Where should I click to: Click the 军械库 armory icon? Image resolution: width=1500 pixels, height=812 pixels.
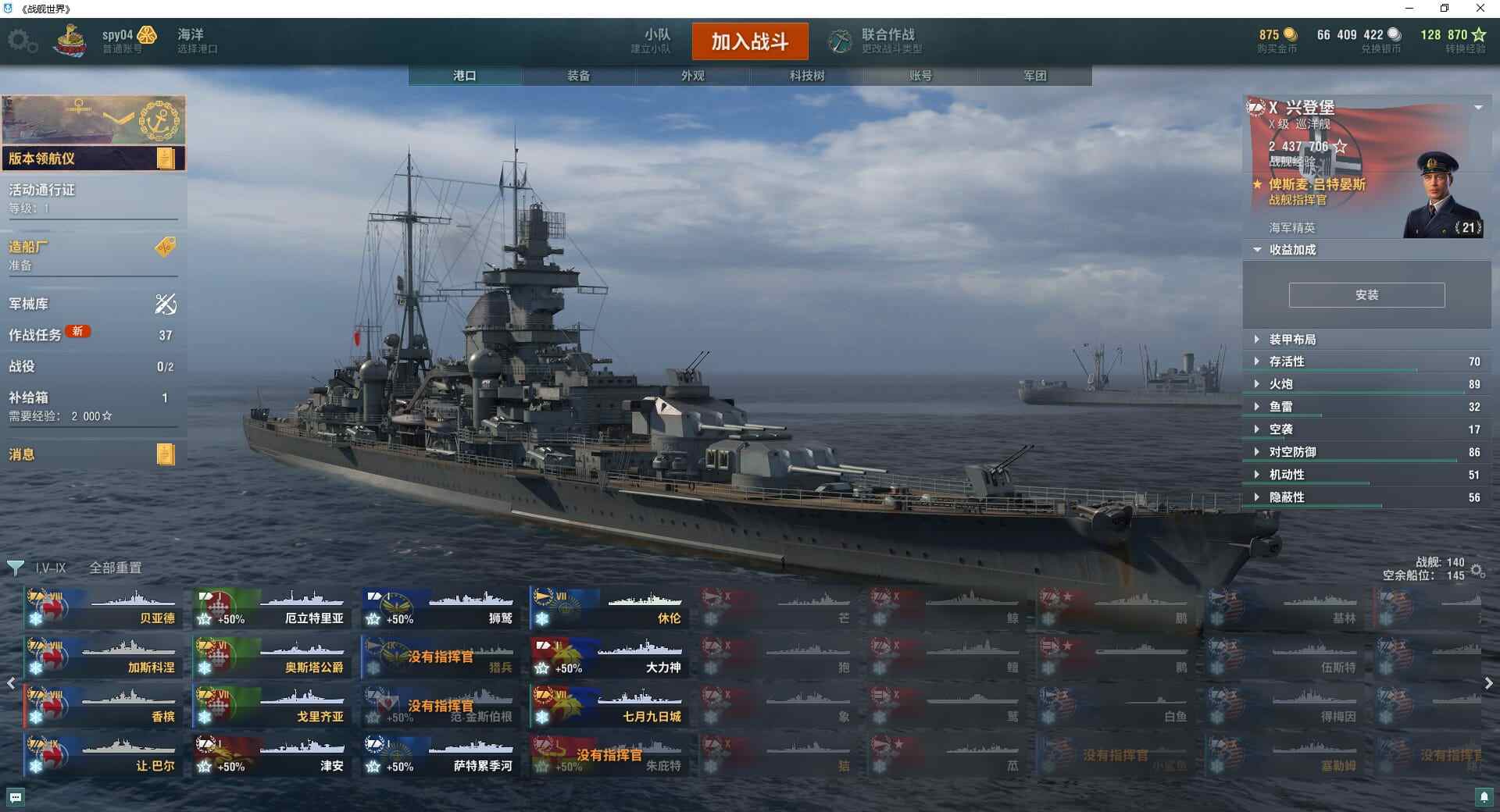click(166, 304)
